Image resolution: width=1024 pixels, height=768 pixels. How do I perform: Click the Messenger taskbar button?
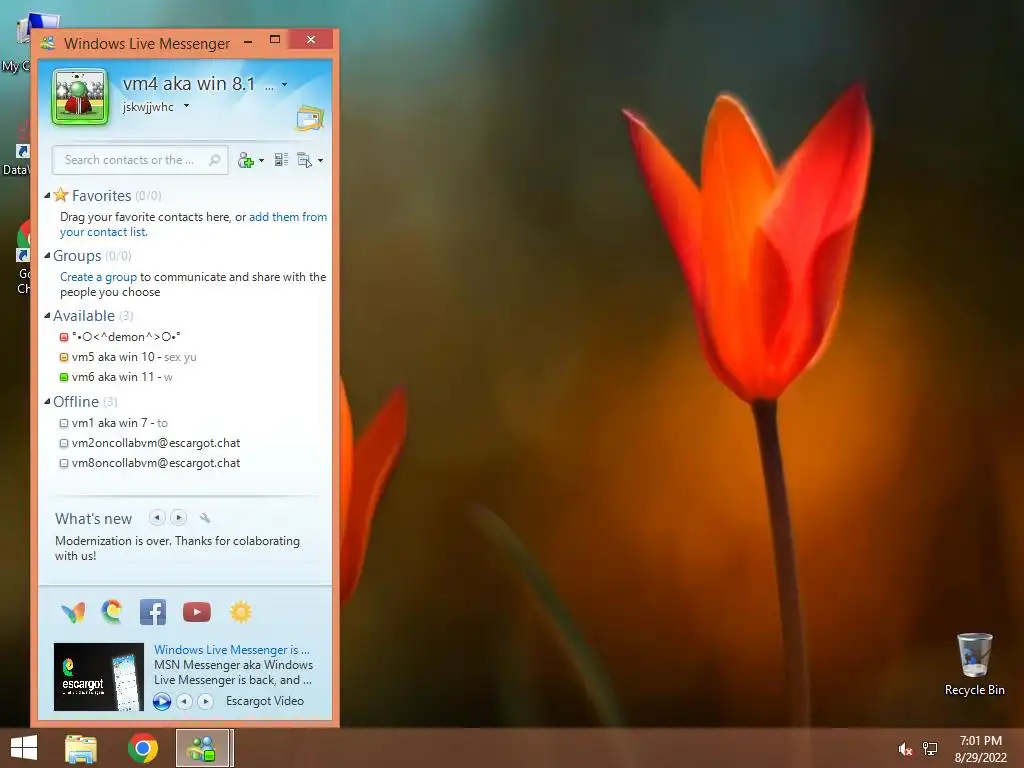[x=202, y=748]
